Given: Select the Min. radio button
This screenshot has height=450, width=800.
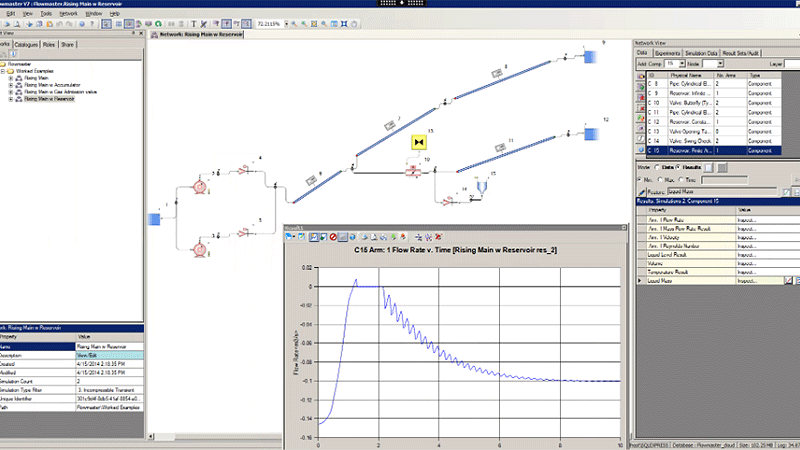Looking at the screenshot, I should click(x=640, y=180).
